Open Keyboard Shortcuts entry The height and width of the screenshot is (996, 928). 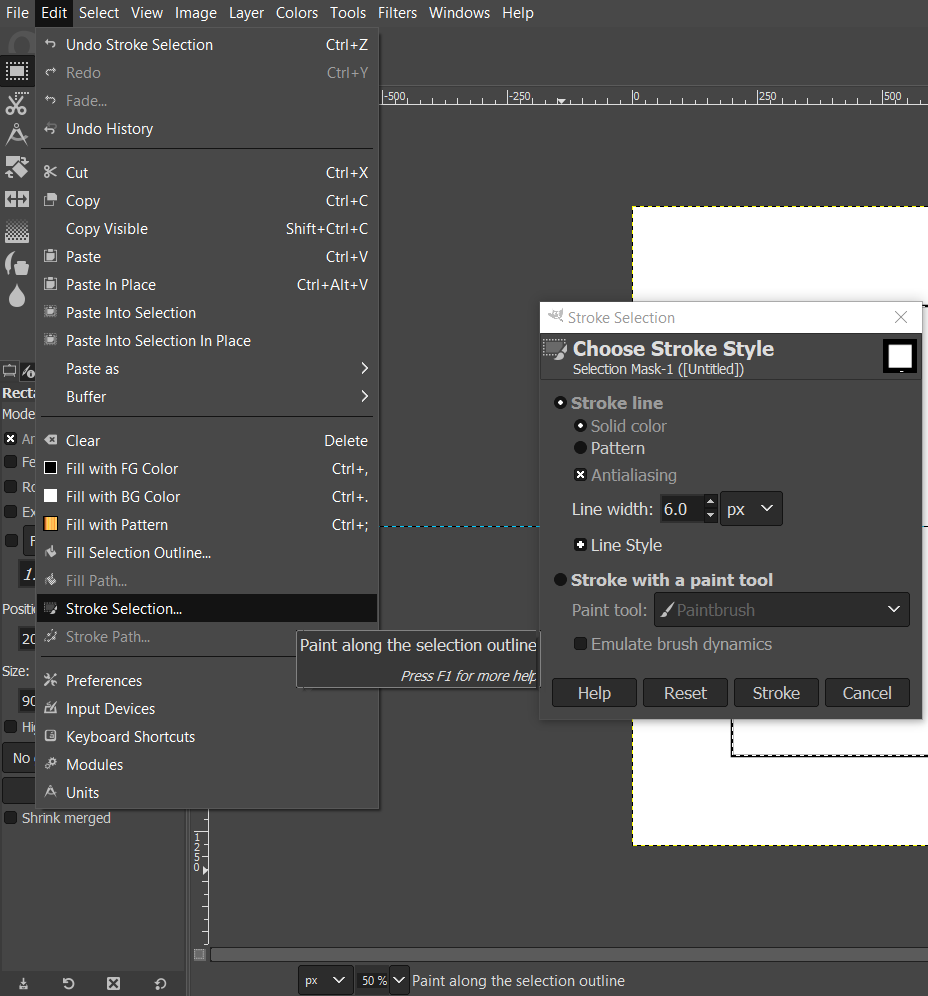point(206,737)
